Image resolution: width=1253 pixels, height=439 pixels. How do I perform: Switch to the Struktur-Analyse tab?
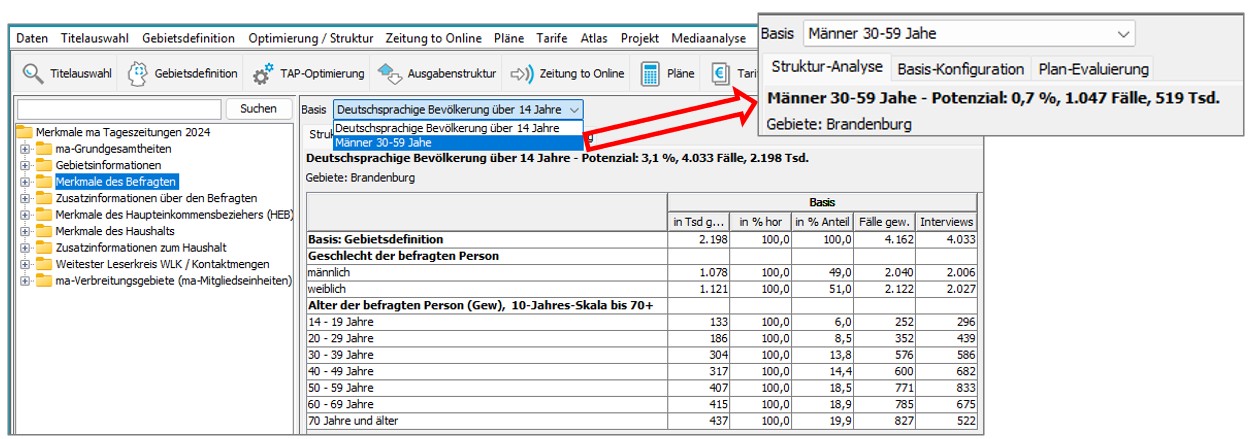pyautogui.click(x=826, y=67)
